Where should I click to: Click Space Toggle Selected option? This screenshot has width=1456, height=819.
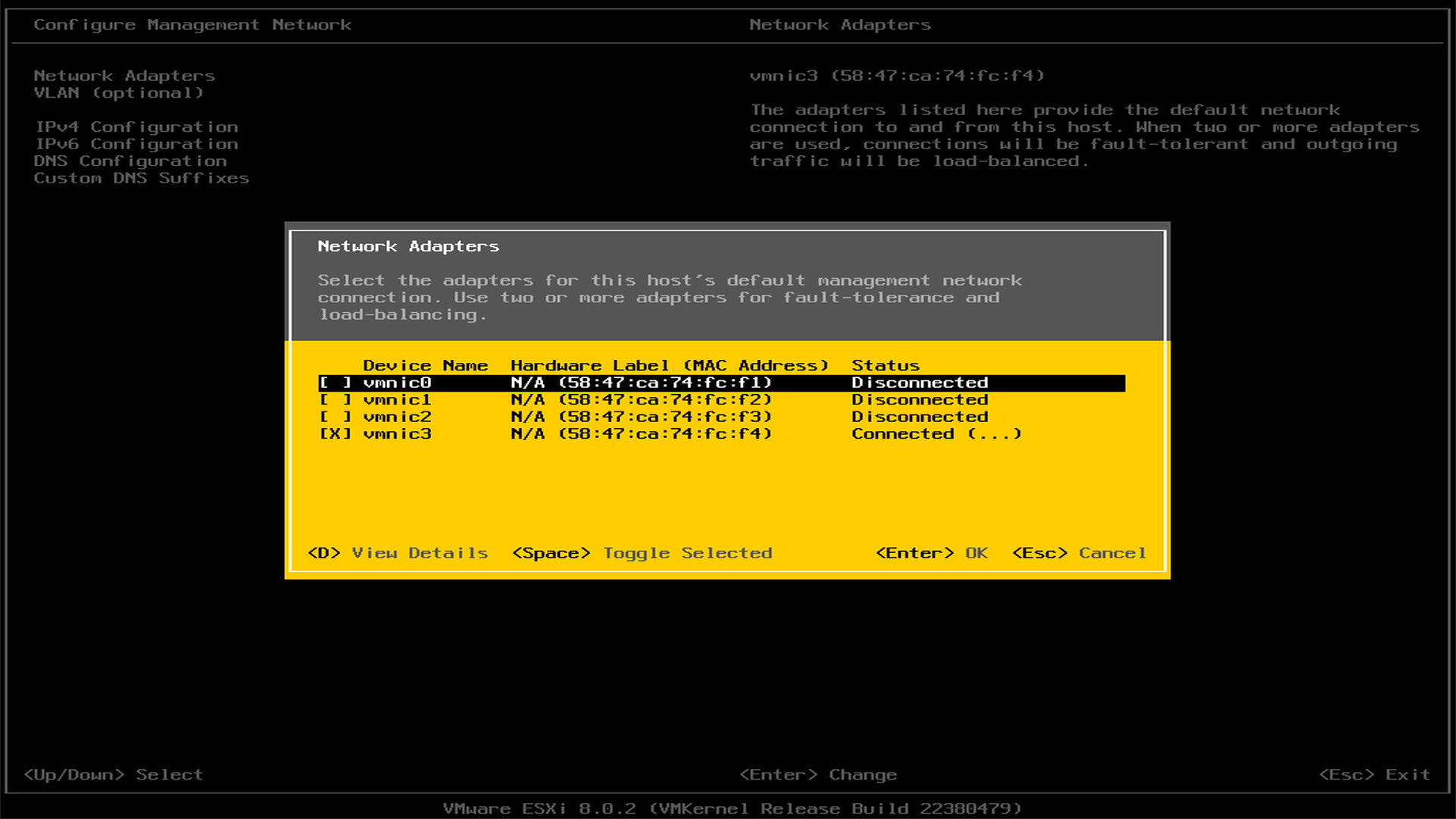pos(642,553)
